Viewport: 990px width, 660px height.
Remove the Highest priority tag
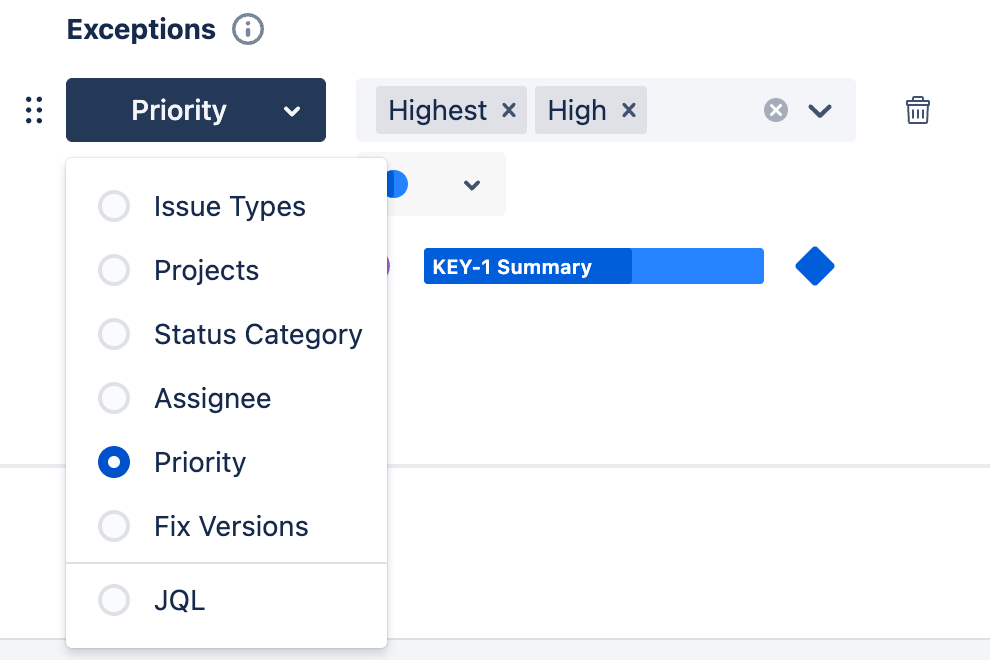coord(509,110)
